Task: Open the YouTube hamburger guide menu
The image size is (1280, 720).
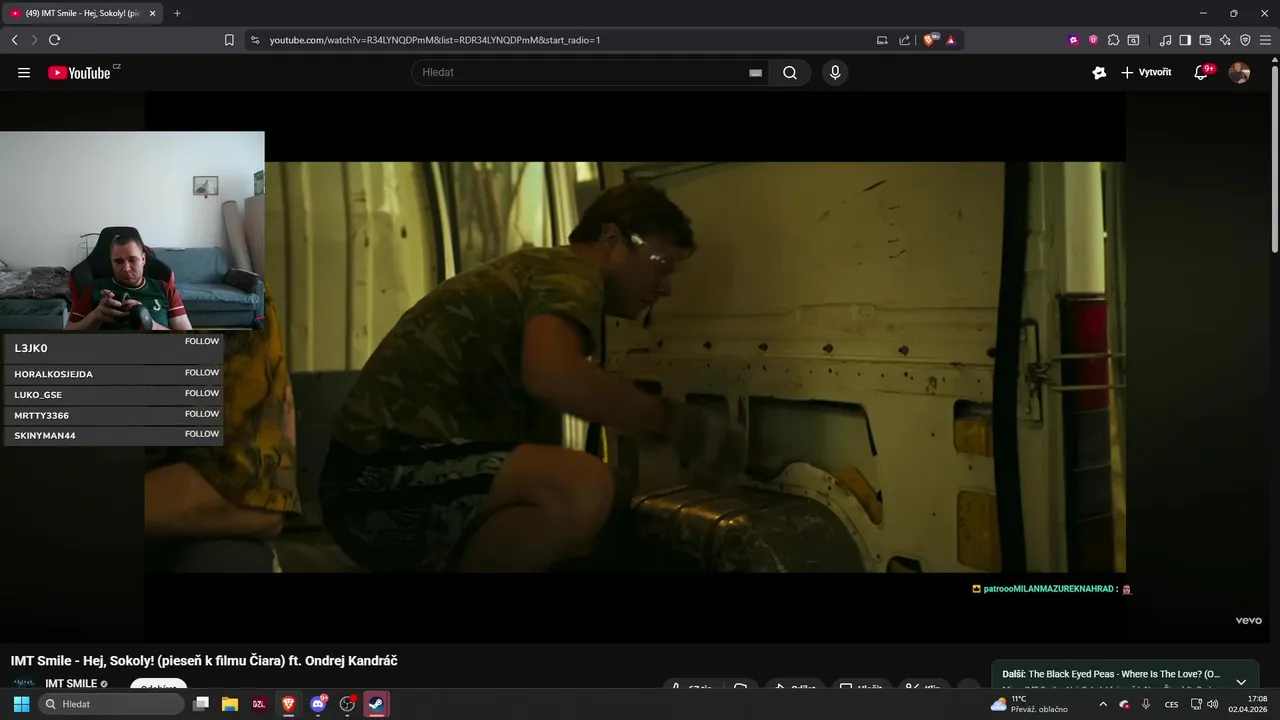Action: pos(24,73)
